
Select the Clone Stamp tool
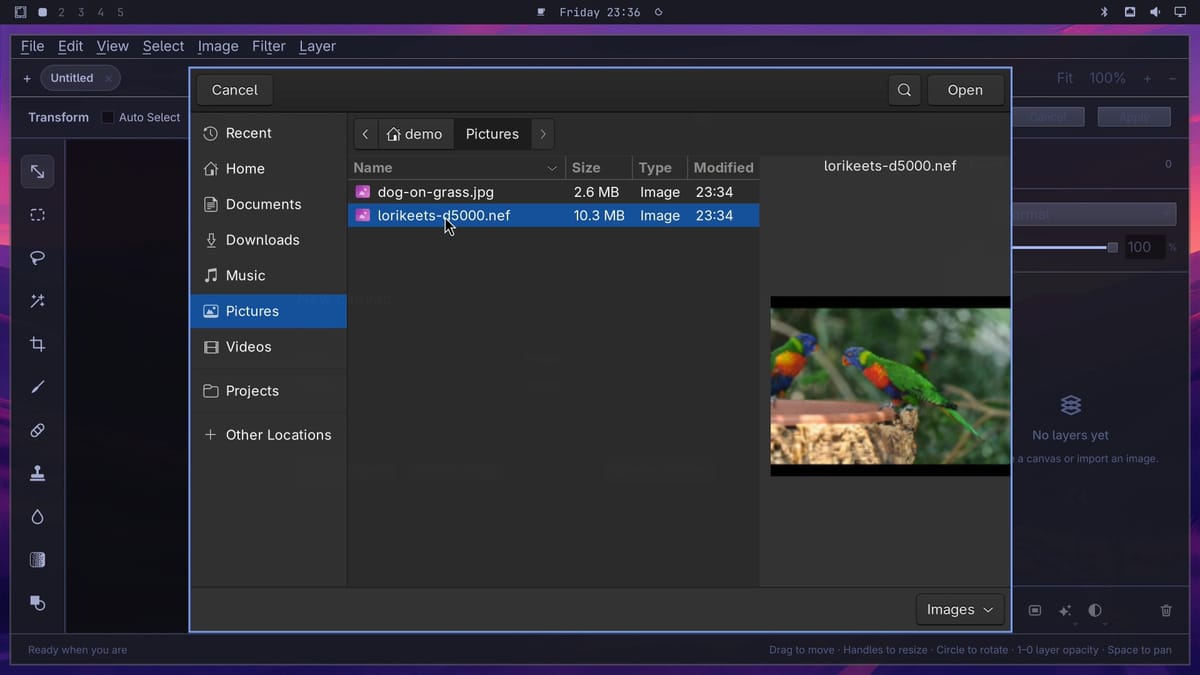pos(37,474)
